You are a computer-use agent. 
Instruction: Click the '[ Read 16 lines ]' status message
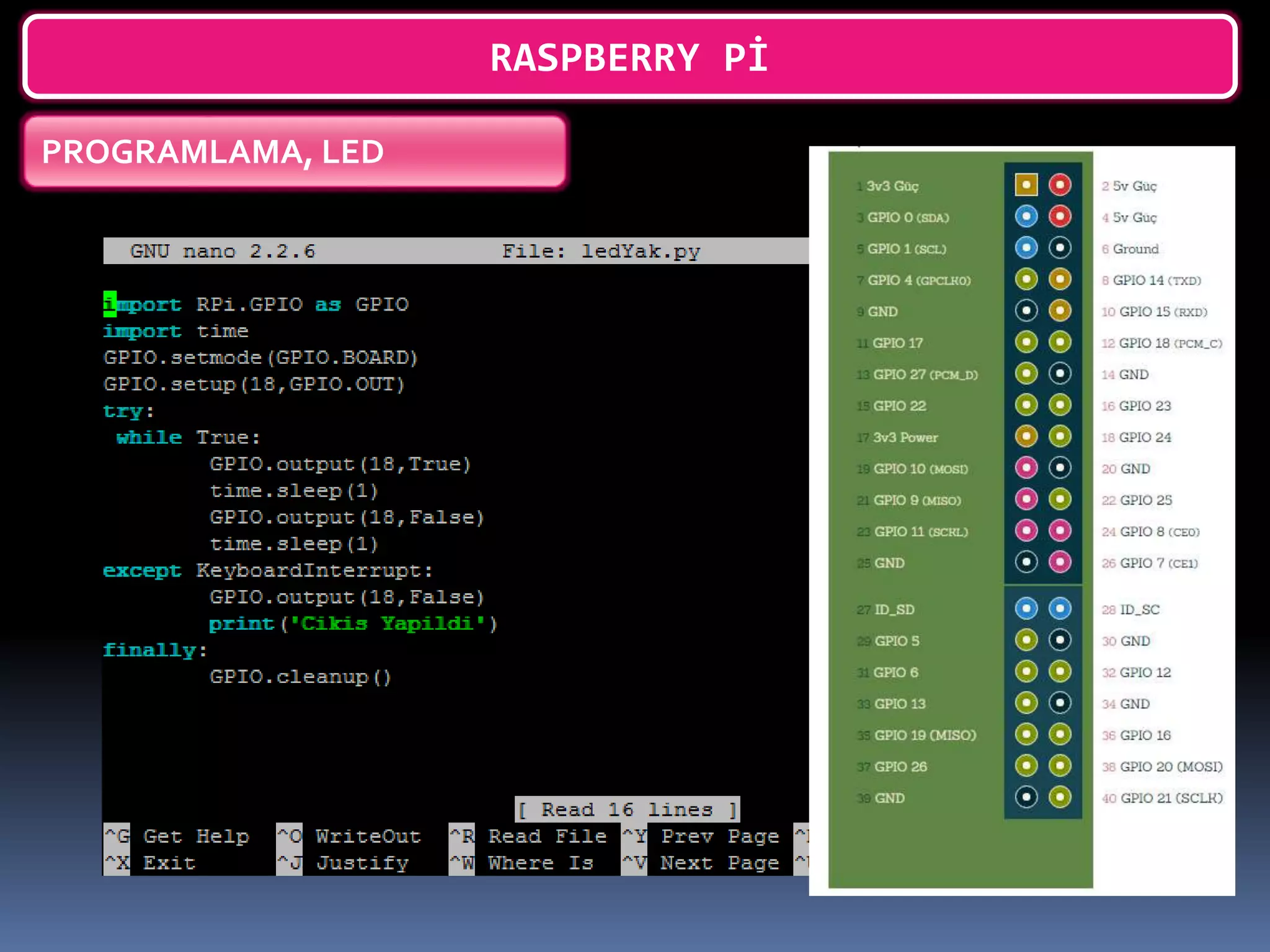[628, 809]
